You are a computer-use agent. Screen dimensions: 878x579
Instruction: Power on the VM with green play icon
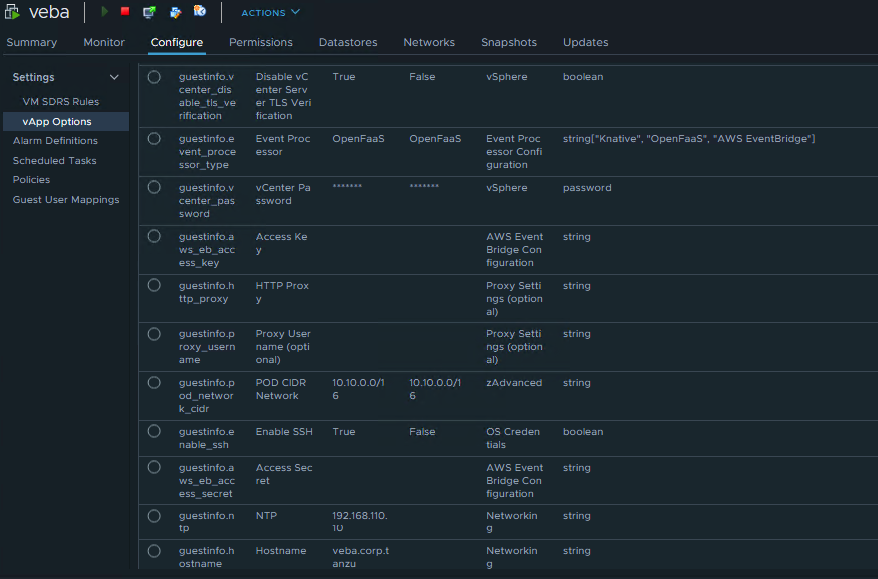point(105,11)
